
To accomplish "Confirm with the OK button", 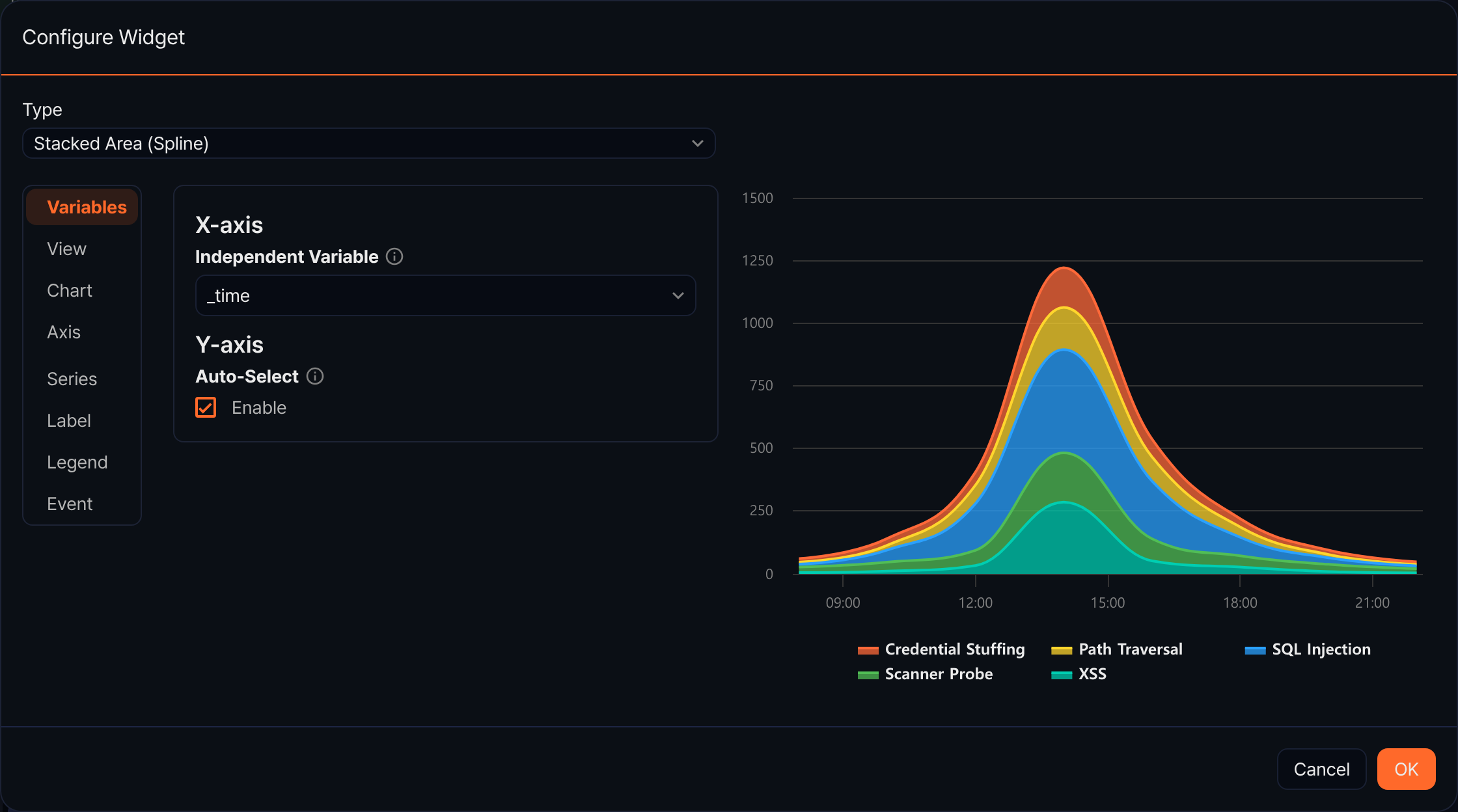I will (x=1407, y=769).
